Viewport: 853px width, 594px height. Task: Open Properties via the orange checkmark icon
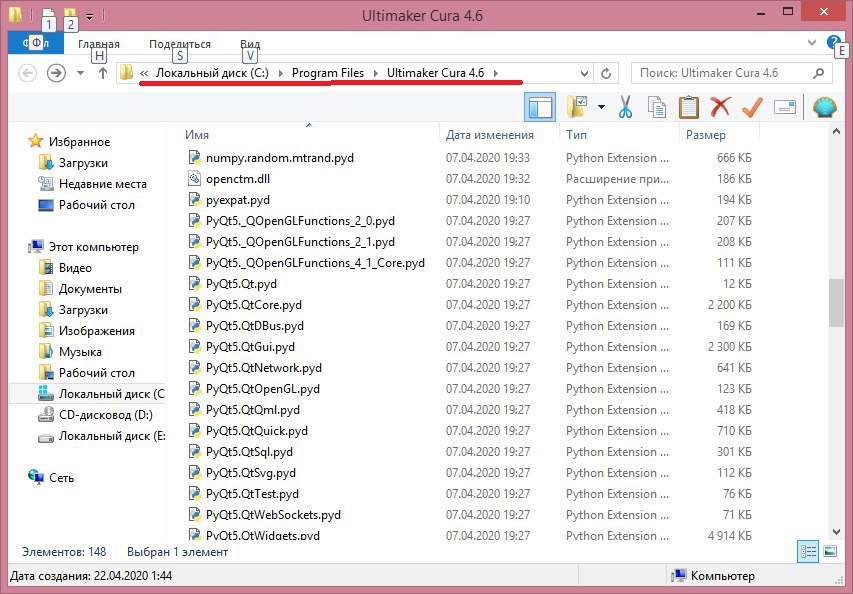coord(752,107)
